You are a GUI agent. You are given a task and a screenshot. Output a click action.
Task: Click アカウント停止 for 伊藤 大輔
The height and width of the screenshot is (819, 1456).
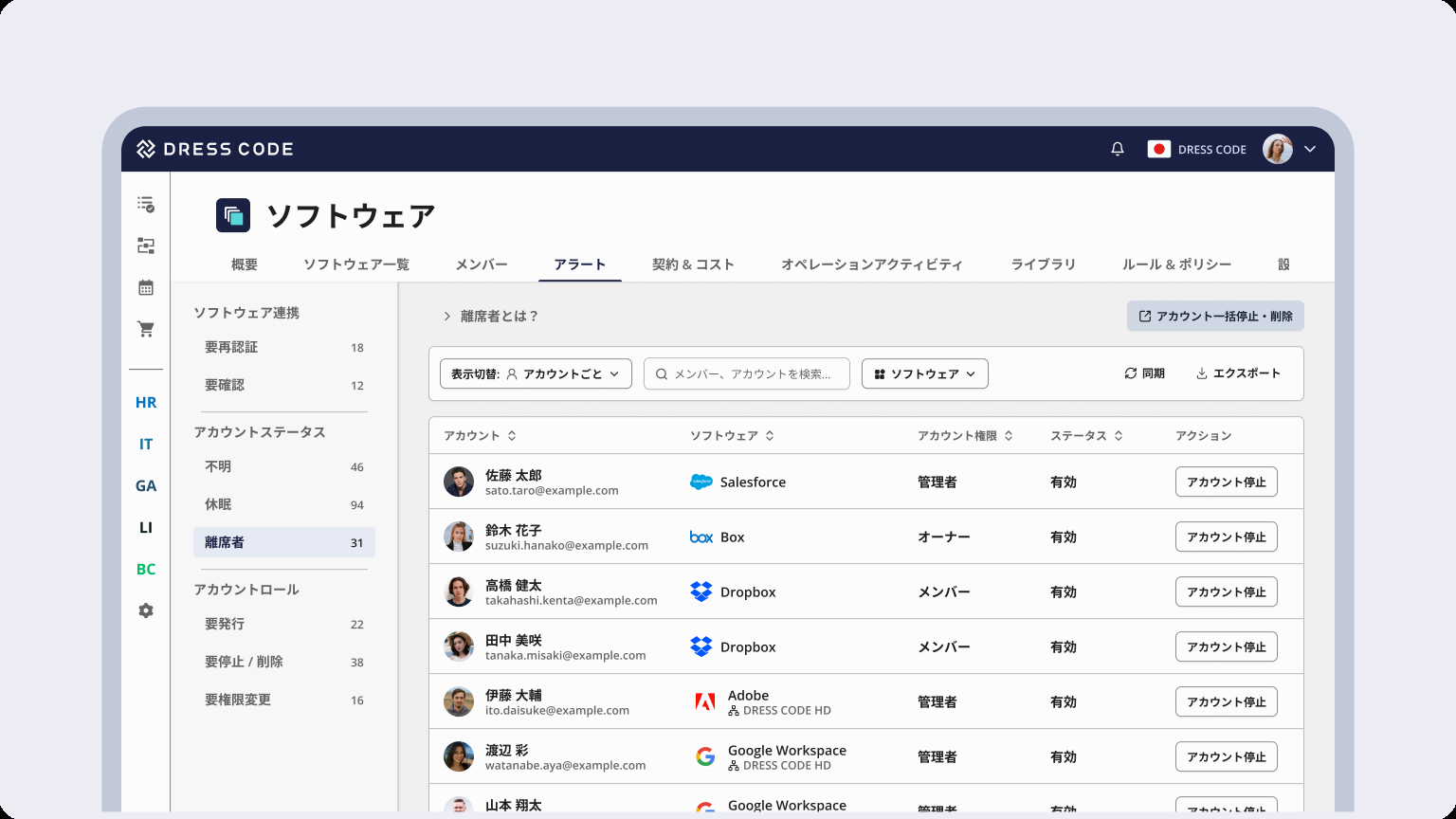pos(1227,701)
